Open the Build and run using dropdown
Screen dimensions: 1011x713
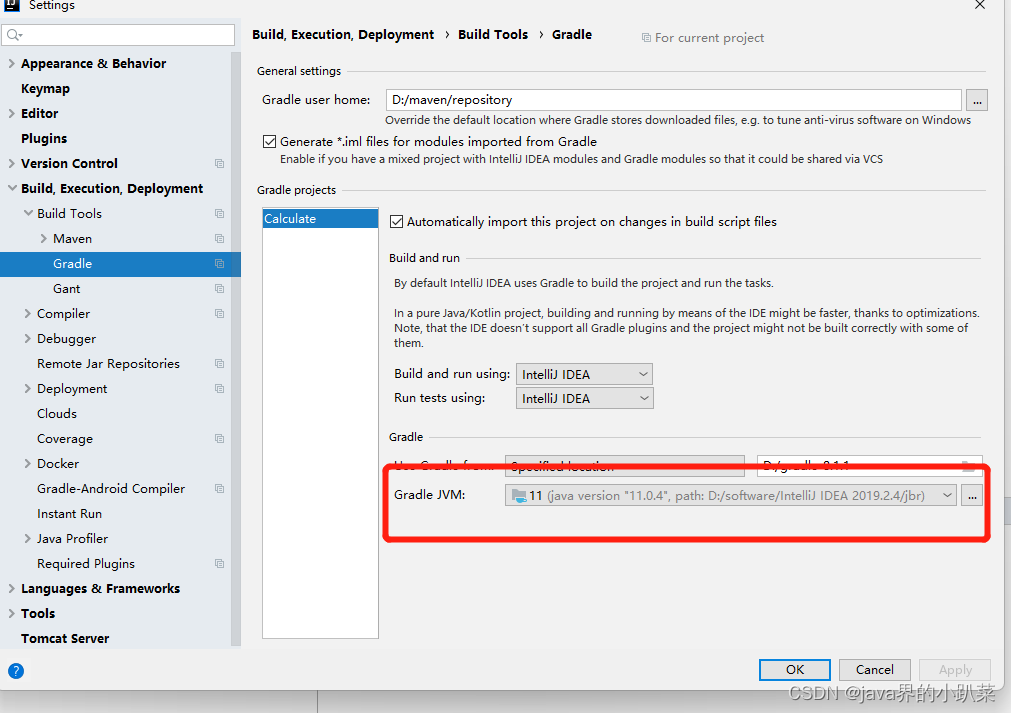point(584,375)
